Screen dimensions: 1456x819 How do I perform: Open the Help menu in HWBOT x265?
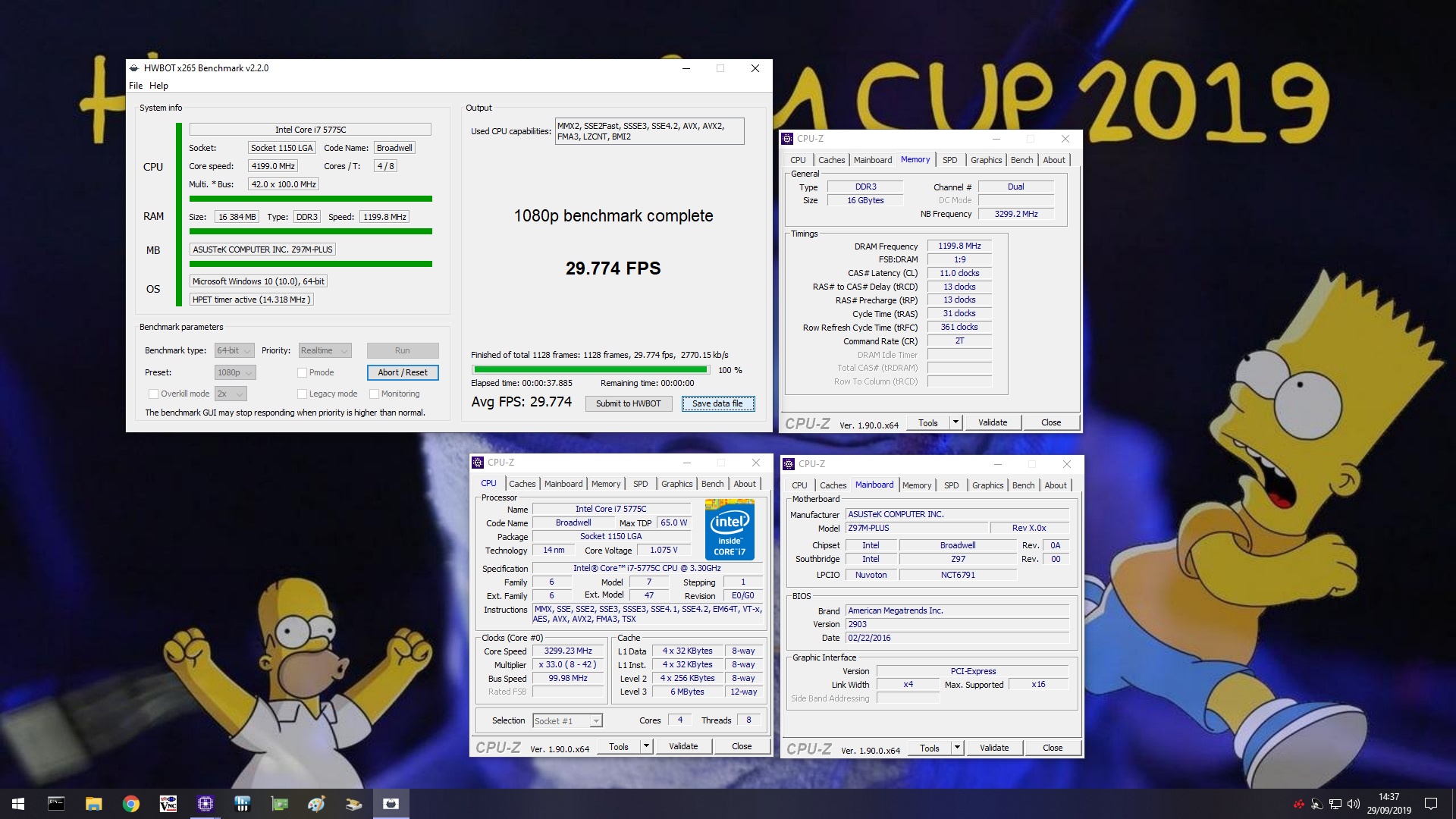[x=158, y=86]
